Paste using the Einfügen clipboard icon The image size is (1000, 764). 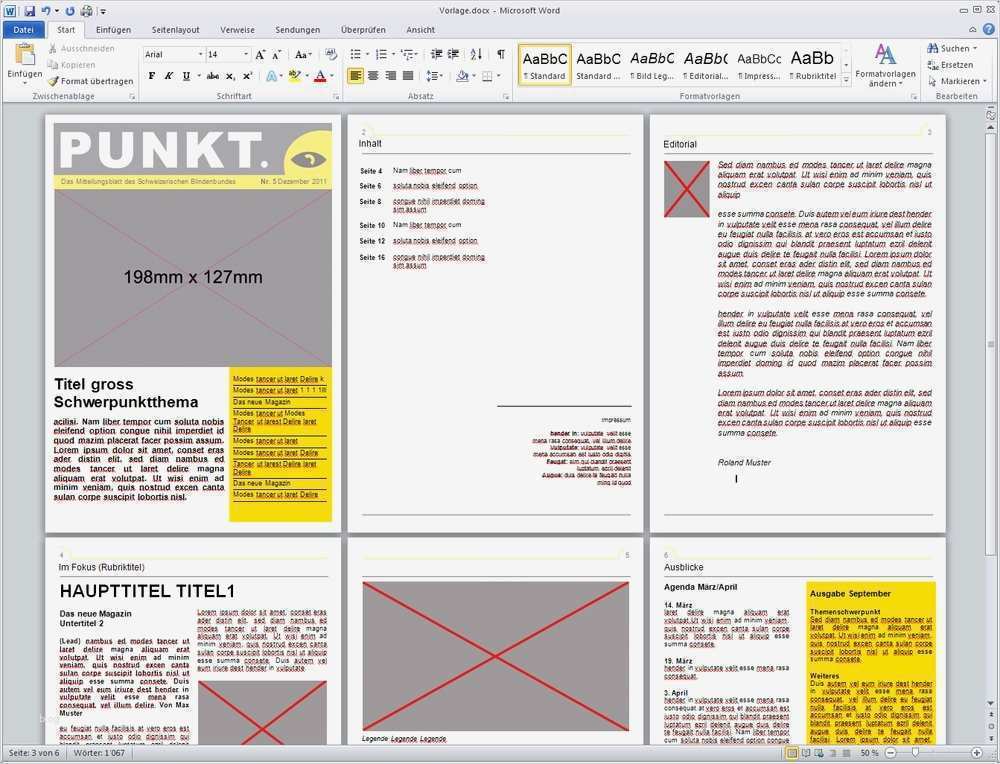[x=25, y=55]
